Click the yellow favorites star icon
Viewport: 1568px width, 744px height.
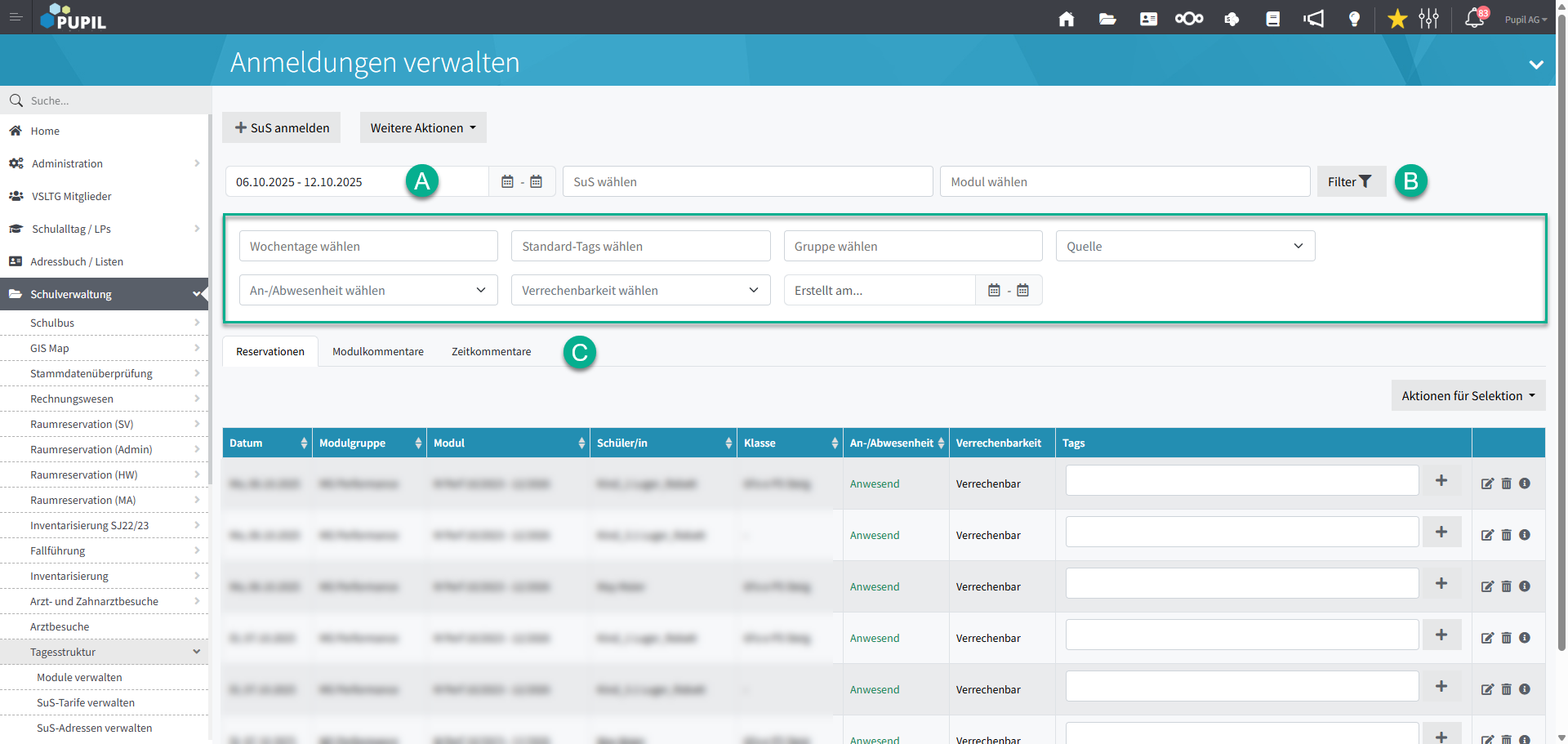(1397, 19)
